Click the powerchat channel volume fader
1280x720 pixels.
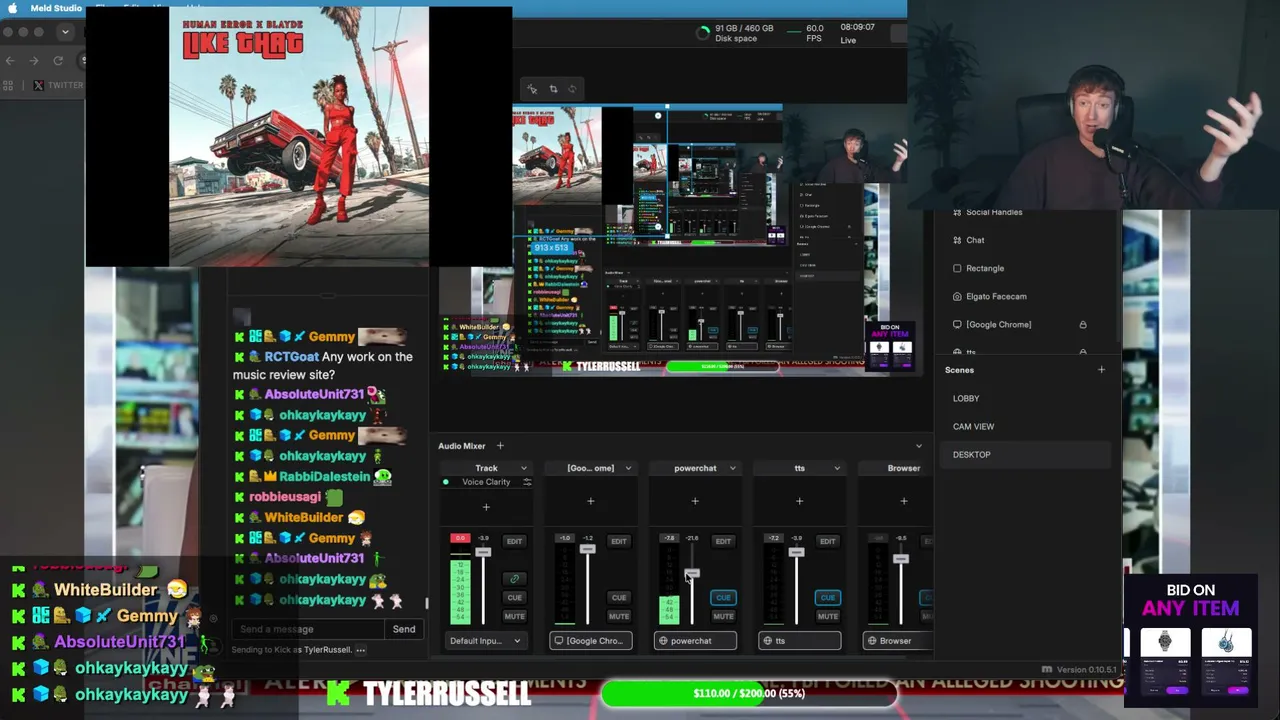coord(692,573)
